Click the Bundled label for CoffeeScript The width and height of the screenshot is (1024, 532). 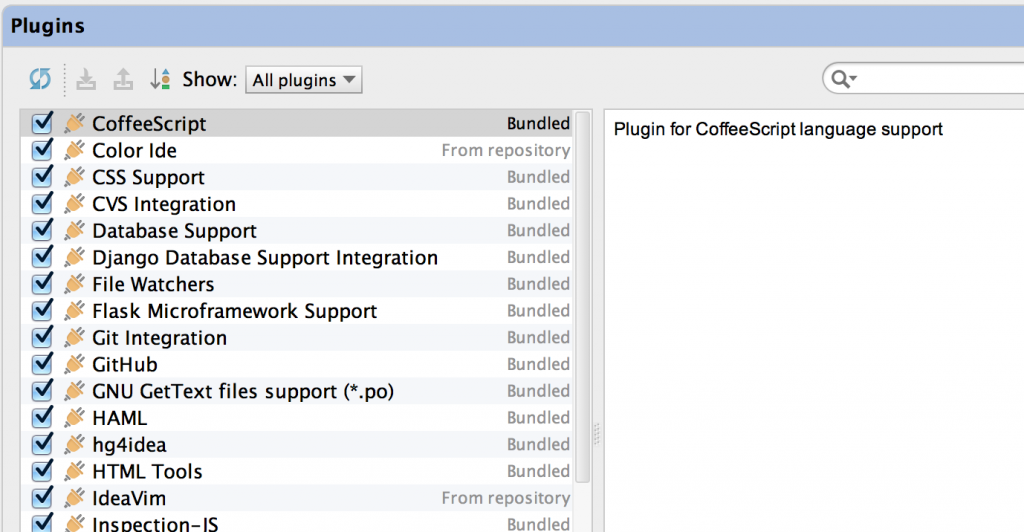538,123
